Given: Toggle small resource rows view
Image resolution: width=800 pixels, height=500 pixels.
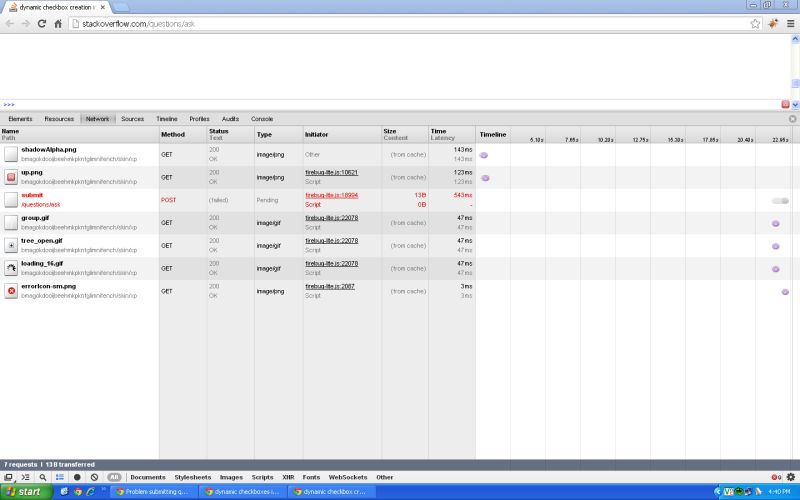Looking at the screenshot, I should pyautogui.click(x=60, y=477).
